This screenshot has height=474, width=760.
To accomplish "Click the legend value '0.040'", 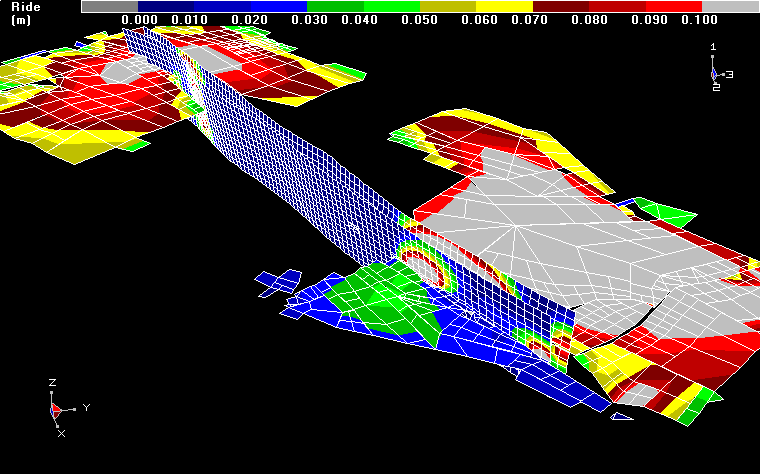I will (360, 20).
